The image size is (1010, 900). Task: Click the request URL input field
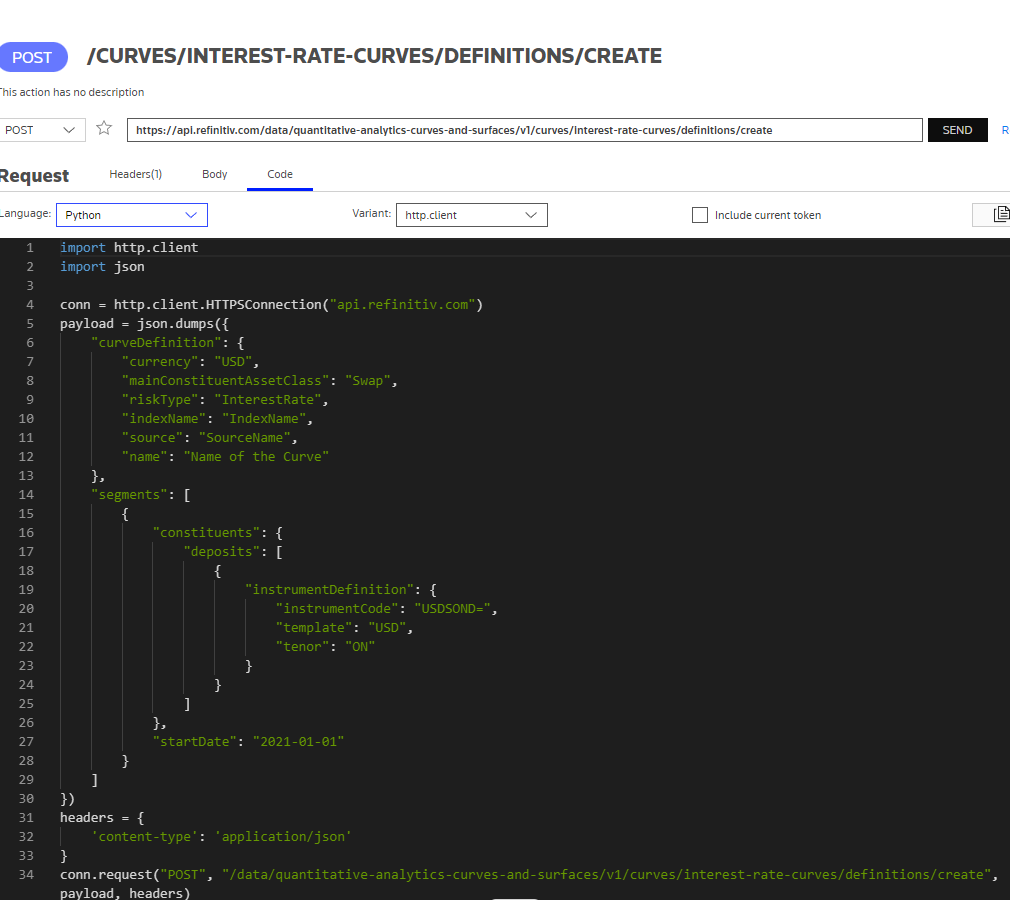[x=524, y=130]
